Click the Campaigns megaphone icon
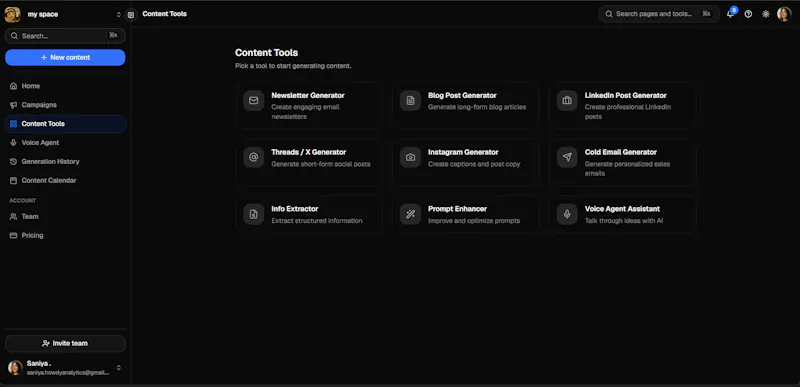Image resolution: width=800 pixels, height=387 pixels. 13,105
